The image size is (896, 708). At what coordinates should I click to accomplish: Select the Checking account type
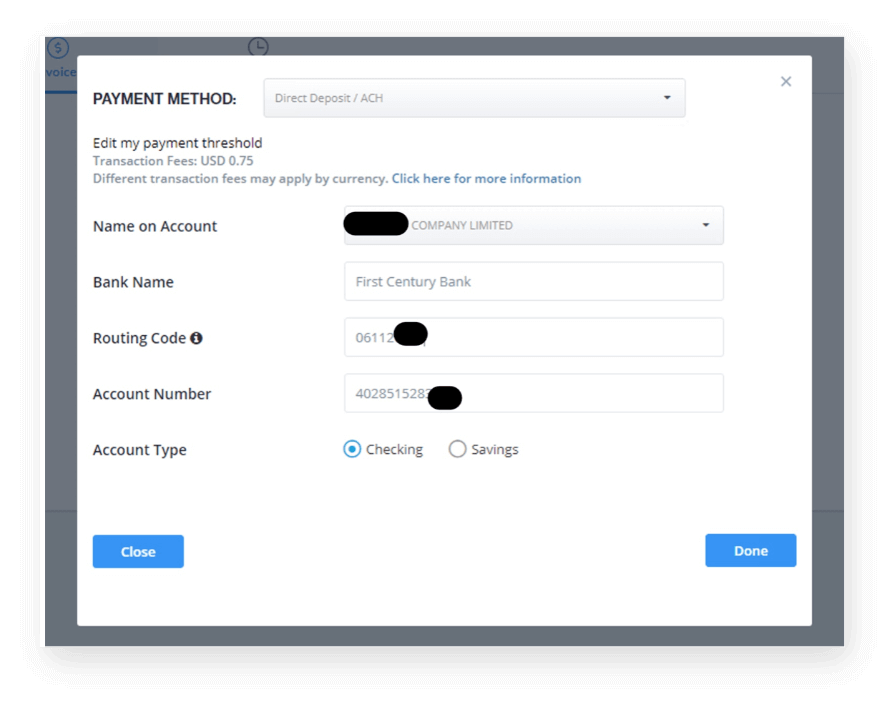(352, 450)
